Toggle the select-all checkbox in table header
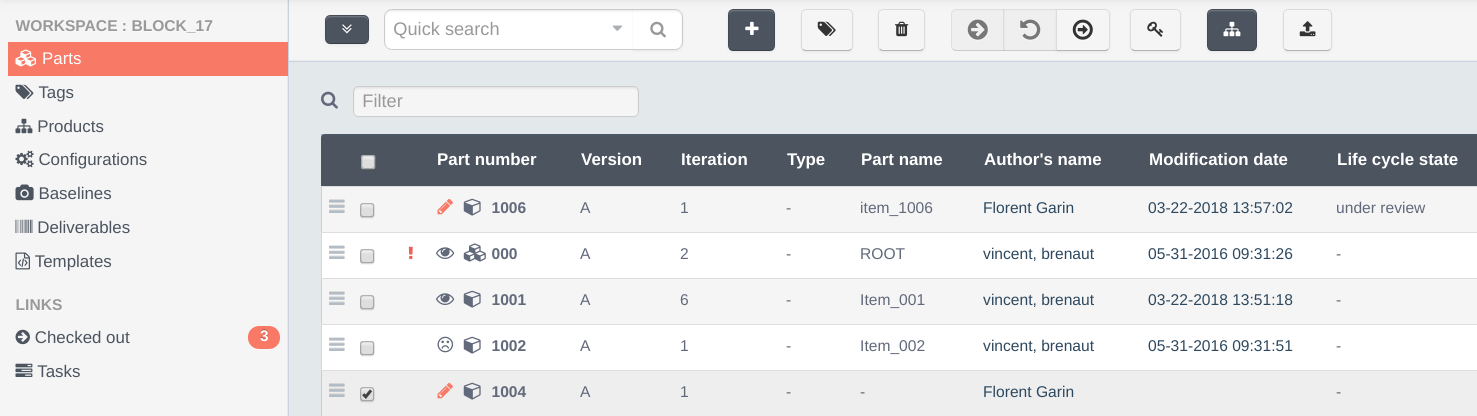The width and height of the screenshot is (1477, 416). tap(367, 162)
